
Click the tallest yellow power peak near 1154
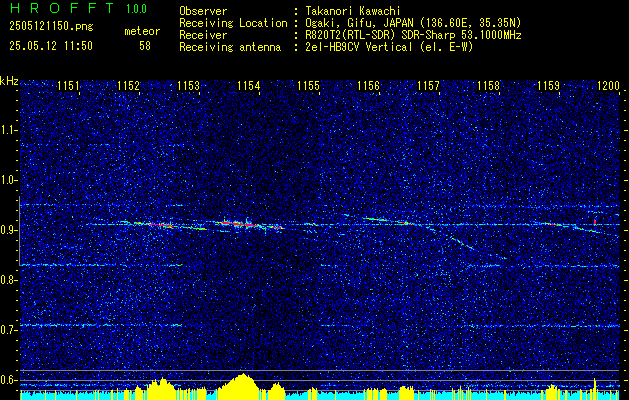pos(242,384)
